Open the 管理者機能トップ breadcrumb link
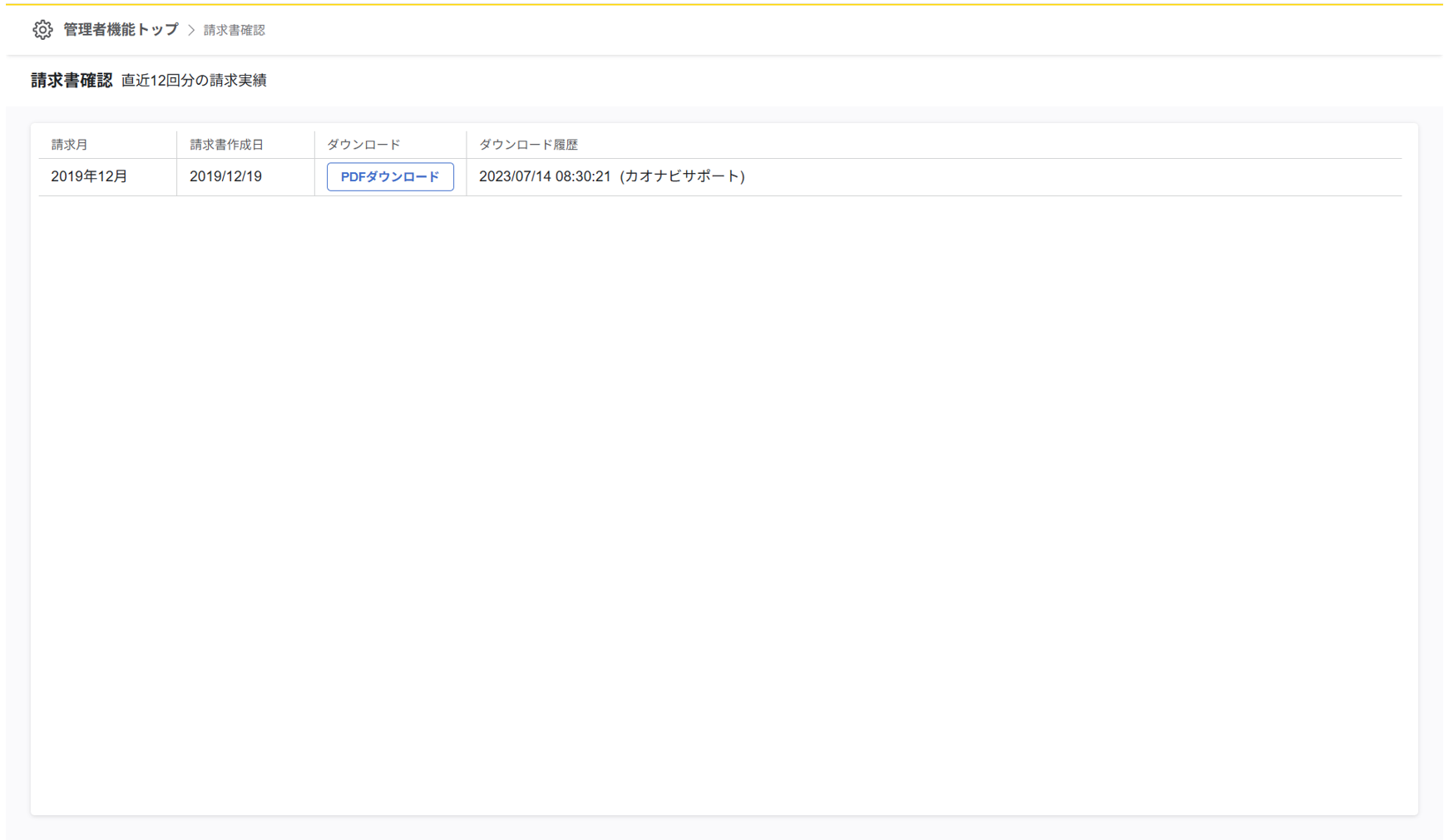Screen dimensions: 1448x840 121,30
